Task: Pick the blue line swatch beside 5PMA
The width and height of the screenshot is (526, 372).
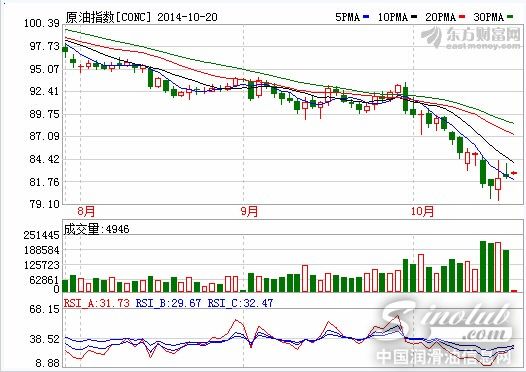Action: point(366,17)
